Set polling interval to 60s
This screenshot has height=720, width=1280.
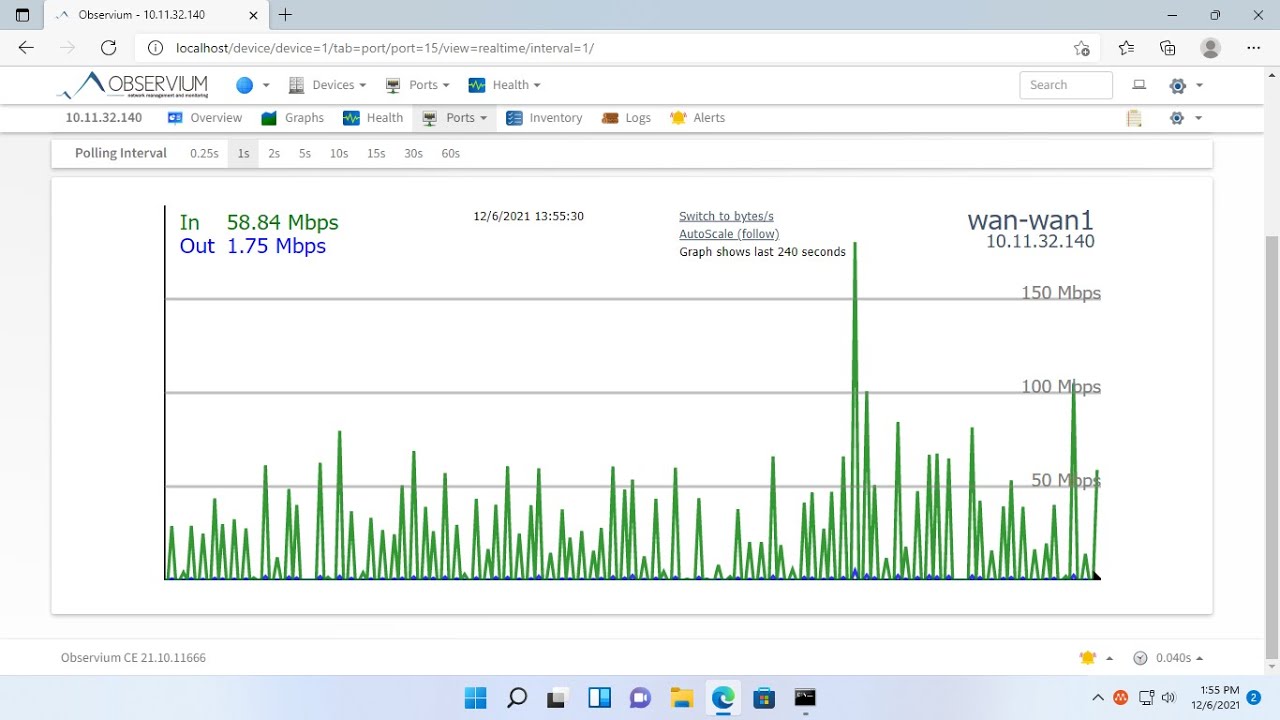tap(451, 153)
